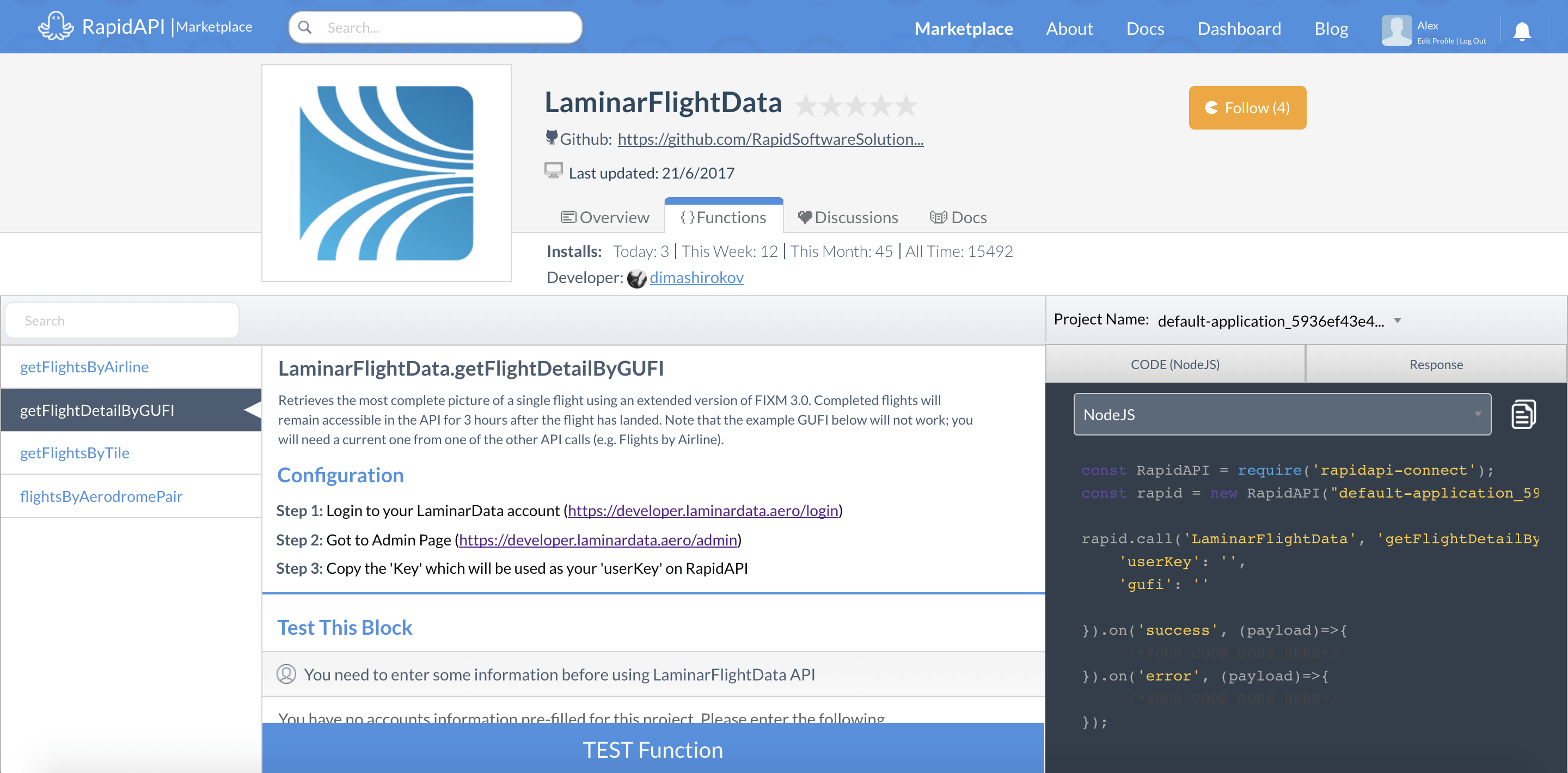The image size is (1568, 773).
Task: Open the NodeJS language dropdown
Action: [x=1282, y=414]
